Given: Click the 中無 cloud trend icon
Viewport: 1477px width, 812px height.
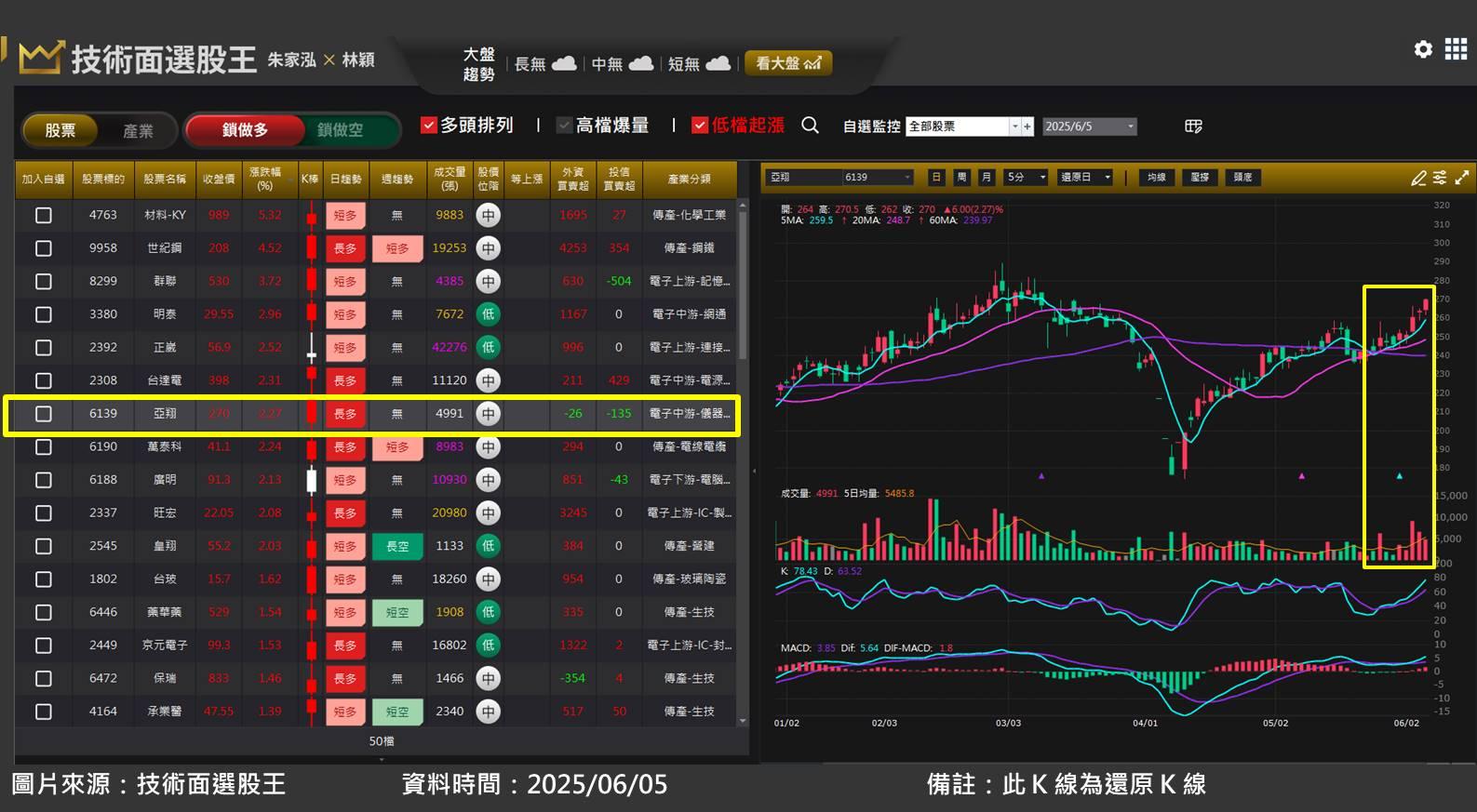Looking at the screenshot, I should (x=641, y=63).
